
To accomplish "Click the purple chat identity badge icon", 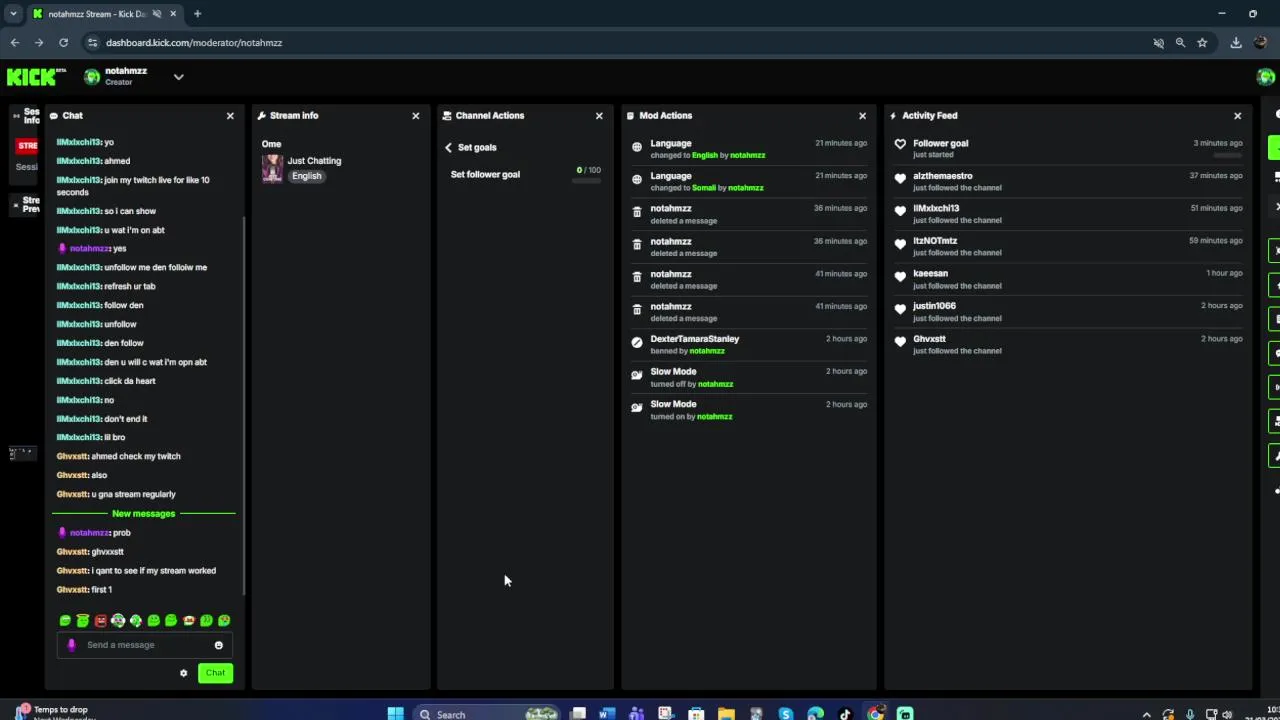I will click(71, 645).
